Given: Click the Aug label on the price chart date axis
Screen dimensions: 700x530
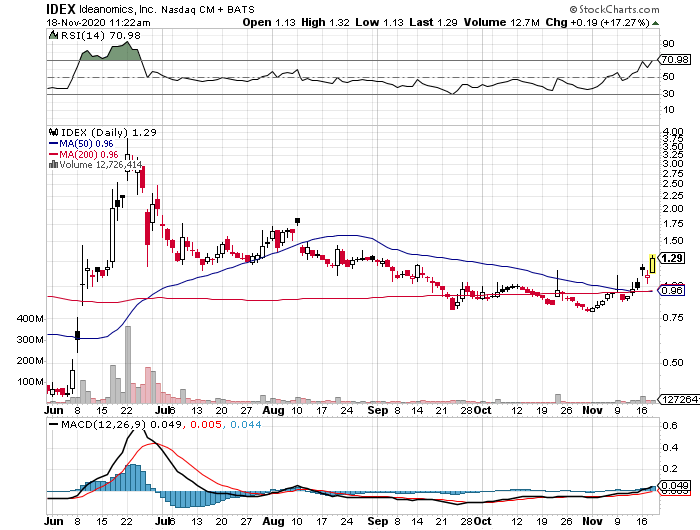Looking at the screenshot, I should [273, 410].
